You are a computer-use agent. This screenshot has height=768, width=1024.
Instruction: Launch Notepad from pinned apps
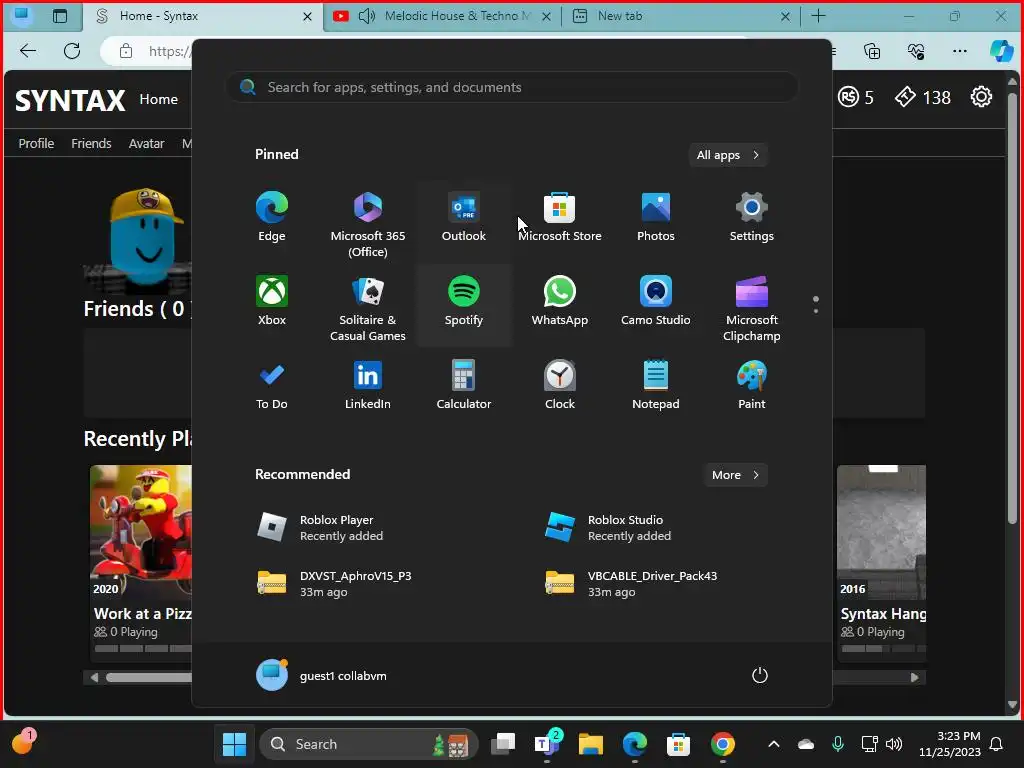pyautogui.click(x=656, y=385)
